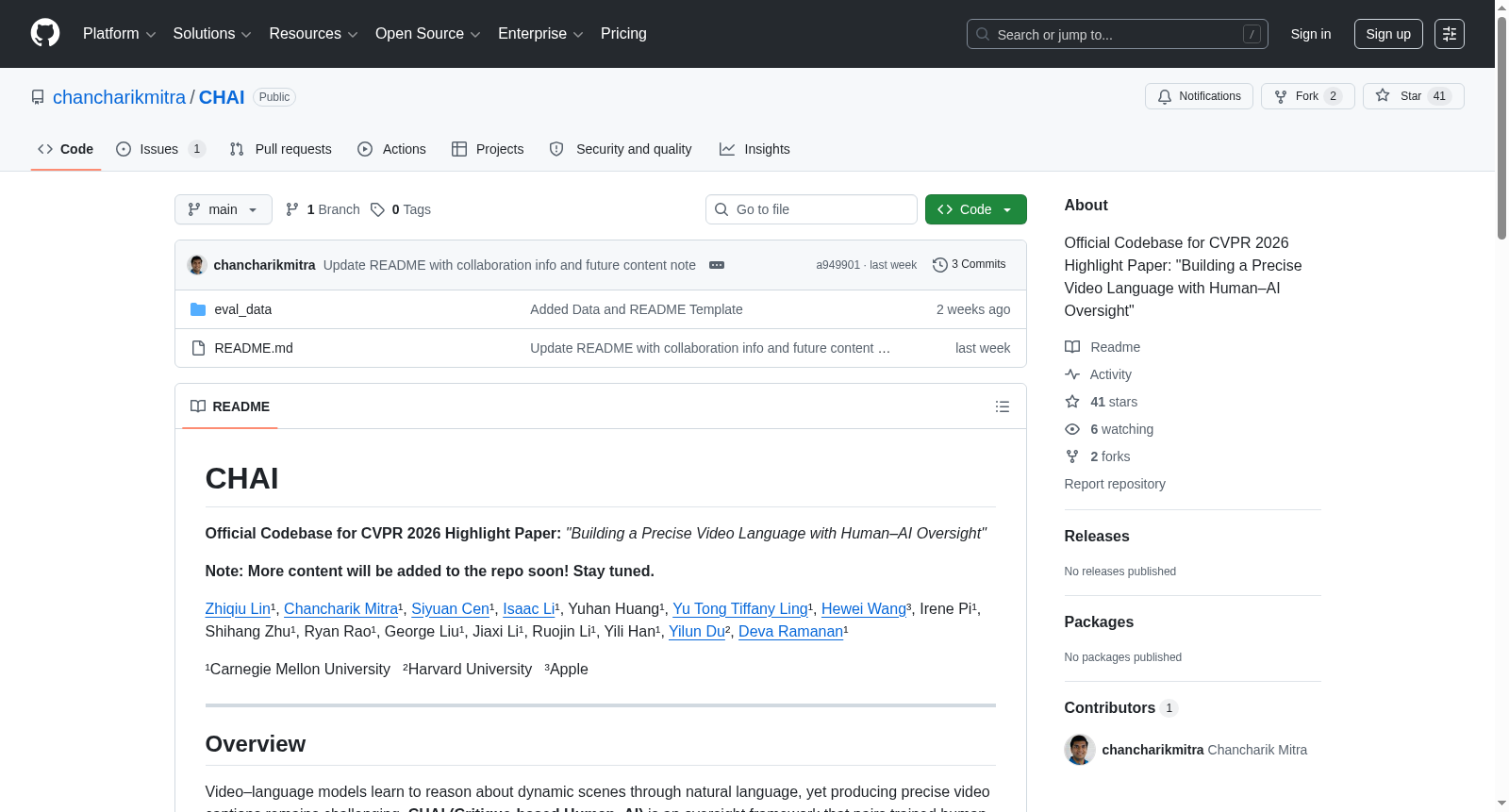
Task: Open the README.md file
Action: click(x=254, y=348)
